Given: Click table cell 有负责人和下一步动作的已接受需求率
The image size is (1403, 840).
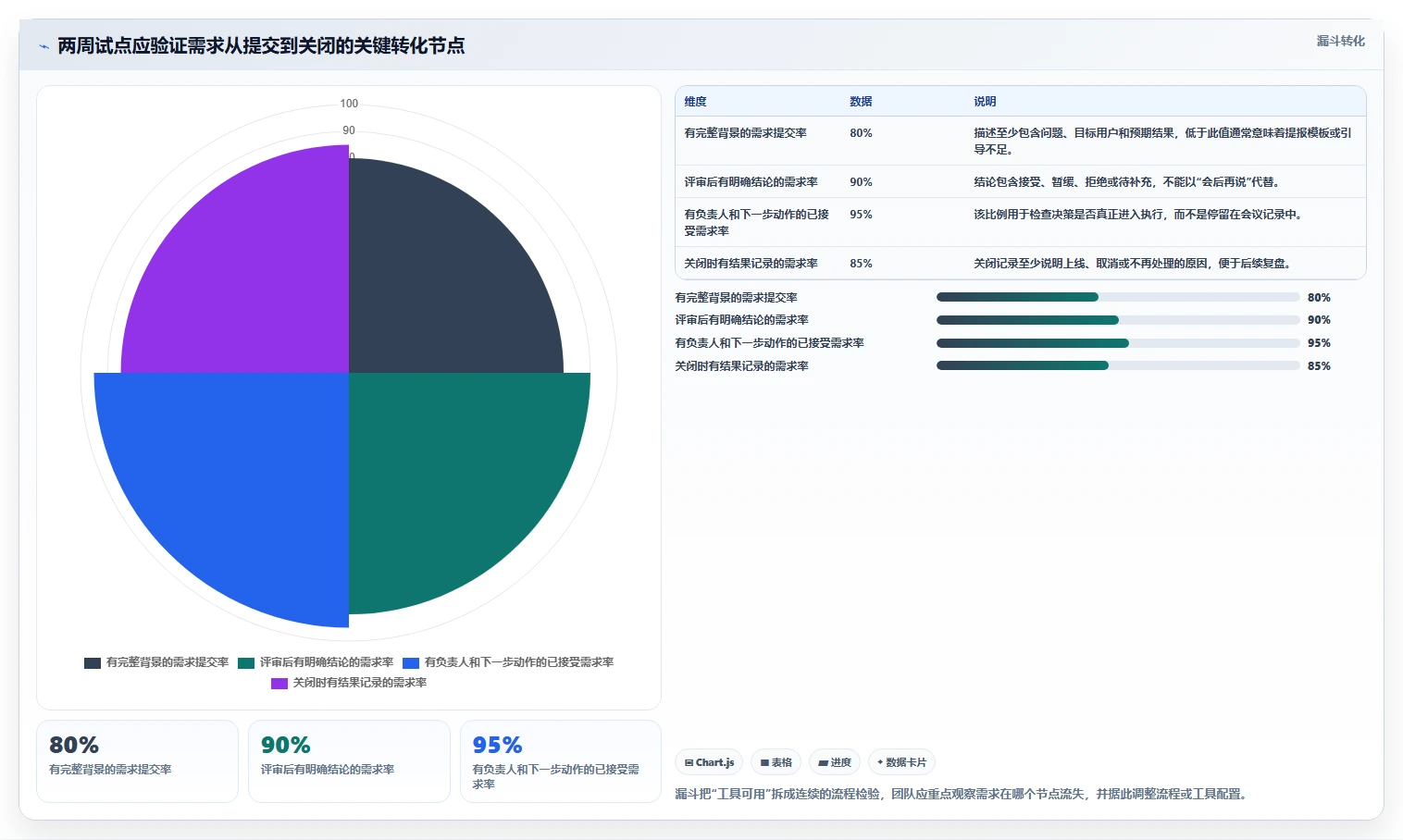Looking at the screenshot, I should (756, 223).
